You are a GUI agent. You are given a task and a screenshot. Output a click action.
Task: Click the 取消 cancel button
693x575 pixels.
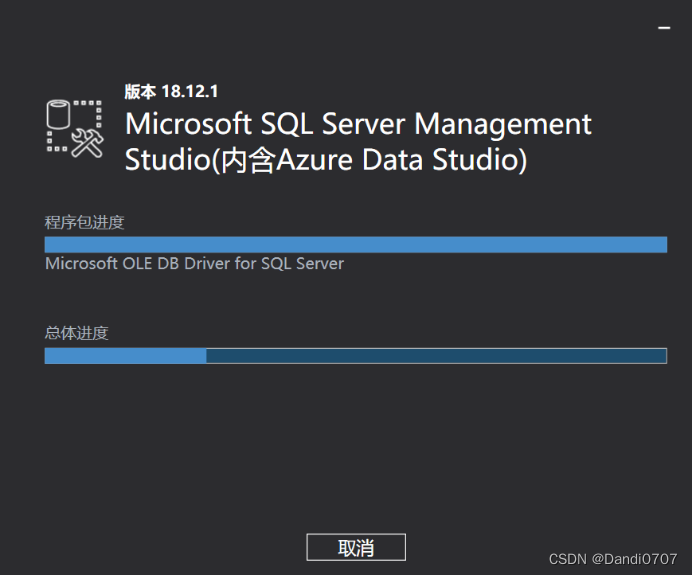coord(356,547)
